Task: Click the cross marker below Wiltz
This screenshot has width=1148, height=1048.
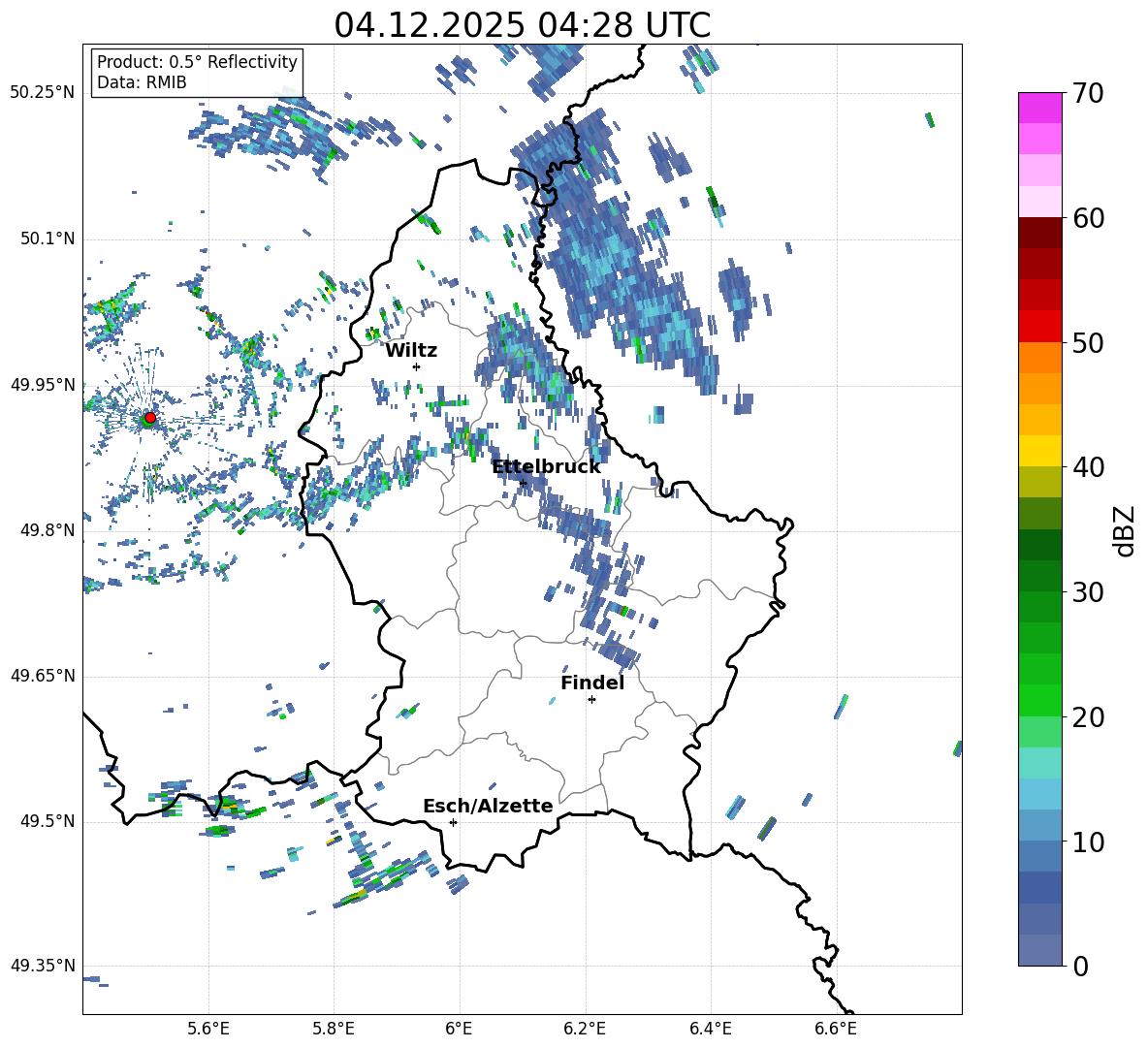Action: [417, 366]
